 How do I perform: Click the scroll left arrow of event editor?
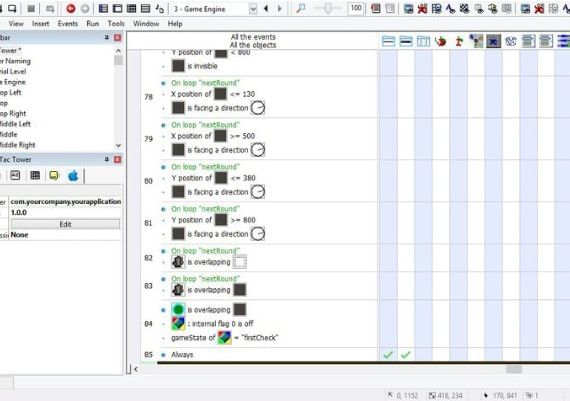136,369
